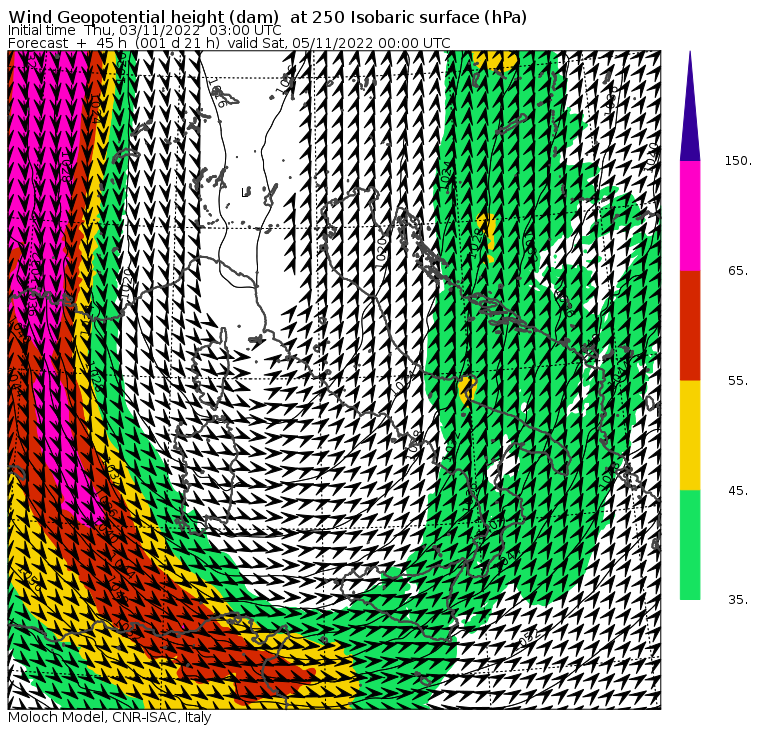The image size is (760, 731).
Task: Click the green segment of color bar
Action: [x=690, y=545]
